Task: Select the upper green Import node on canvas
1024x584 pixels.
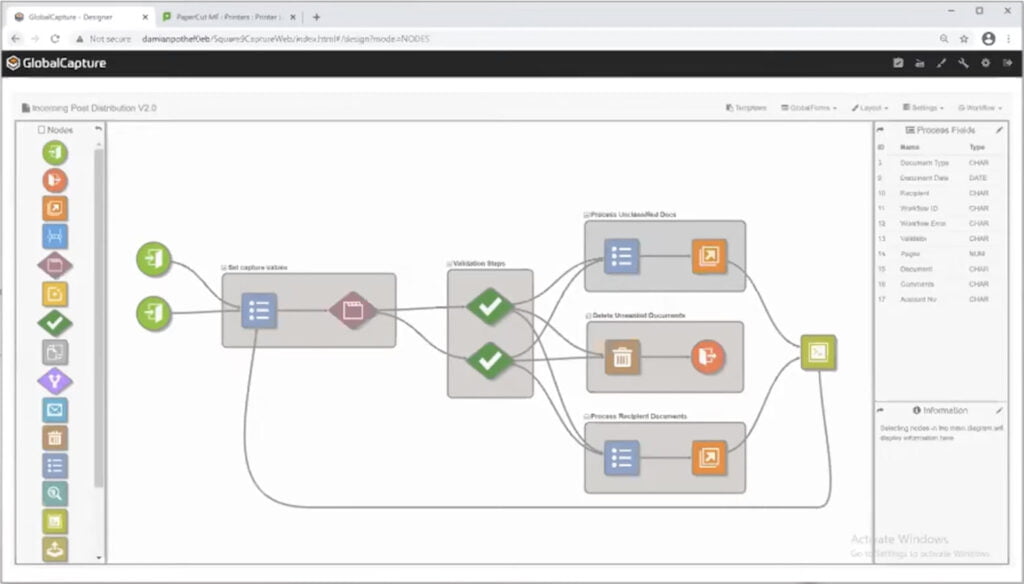Action: (153, 259)
